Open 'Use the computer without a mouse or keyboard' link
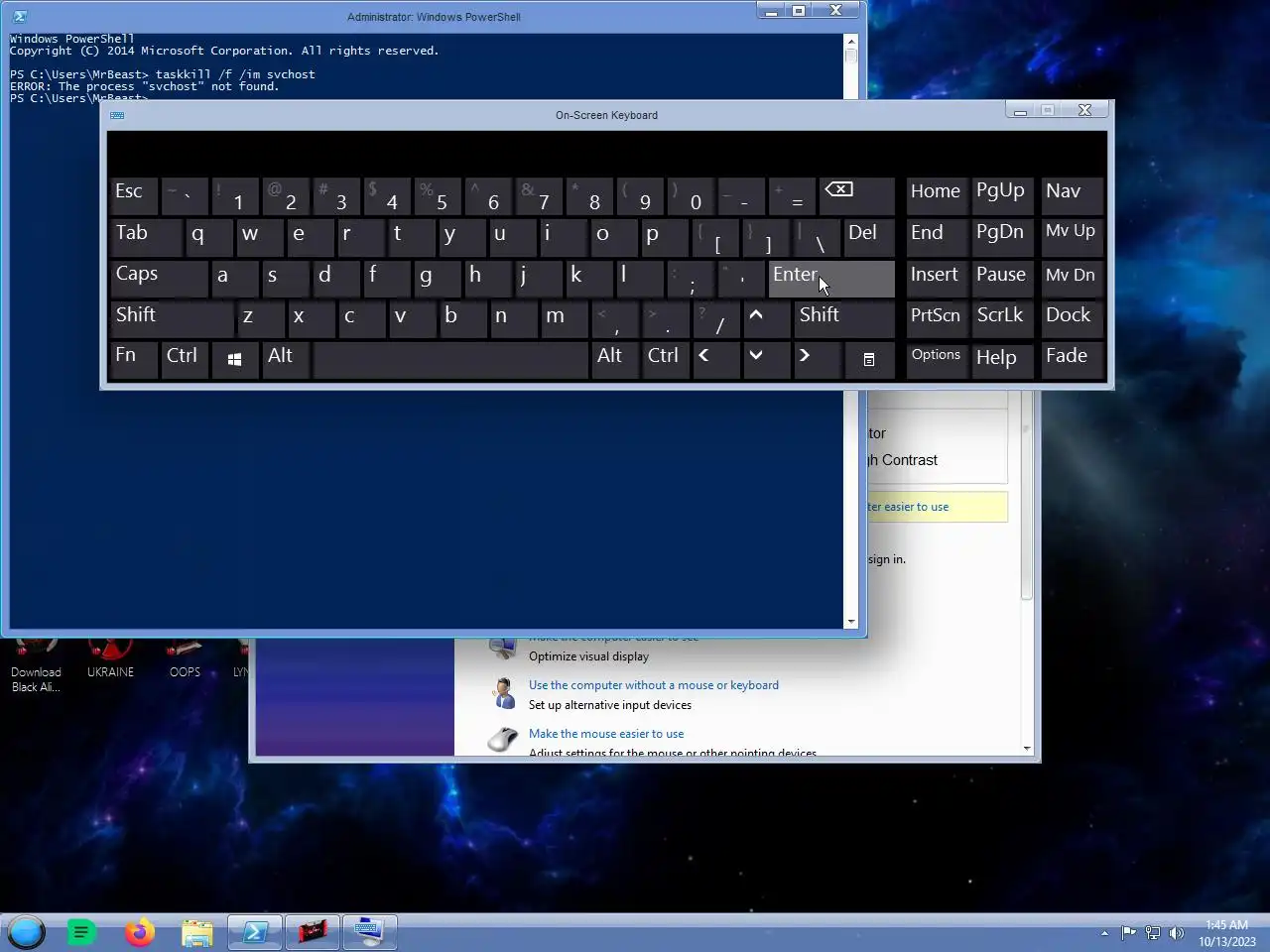 click(654, 685)
